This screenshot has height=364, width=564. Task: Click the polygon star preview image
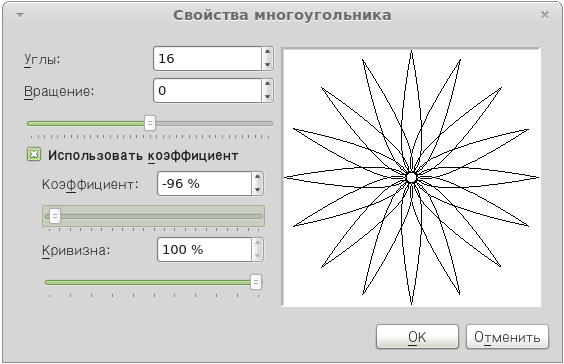[x=411, y=177]
